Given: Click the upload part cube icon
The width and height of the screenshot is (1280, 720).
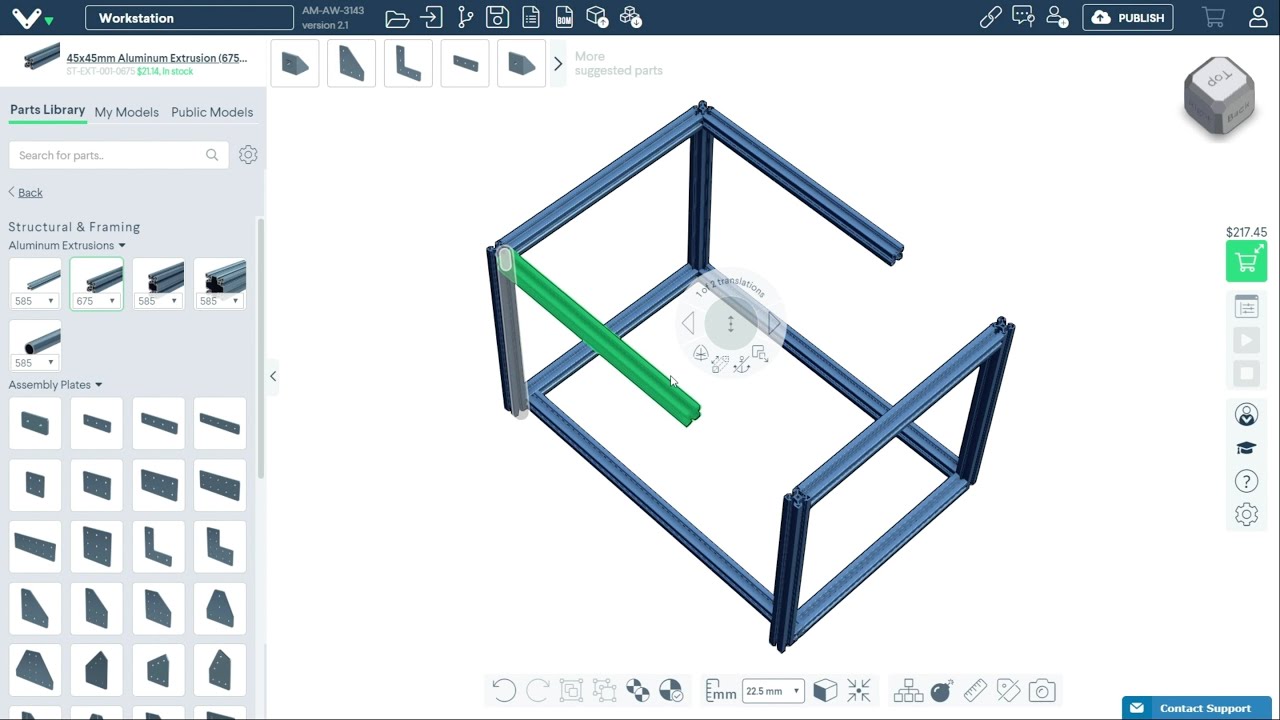Looking at the screenshot, I should pyautogui.click(x=597, y=18).
